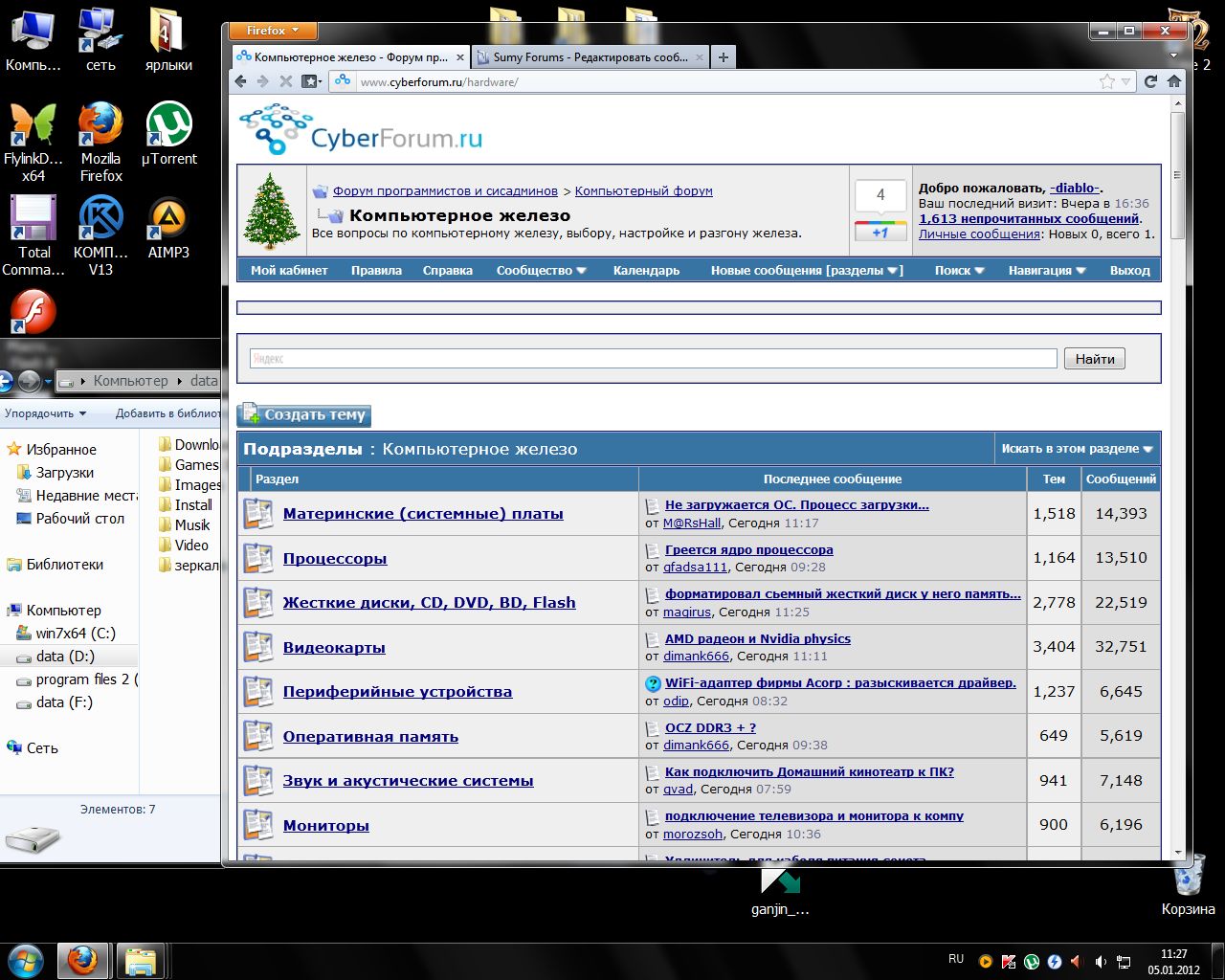
Task: Click the Google +1 button
Action: [x=880, y=233]
